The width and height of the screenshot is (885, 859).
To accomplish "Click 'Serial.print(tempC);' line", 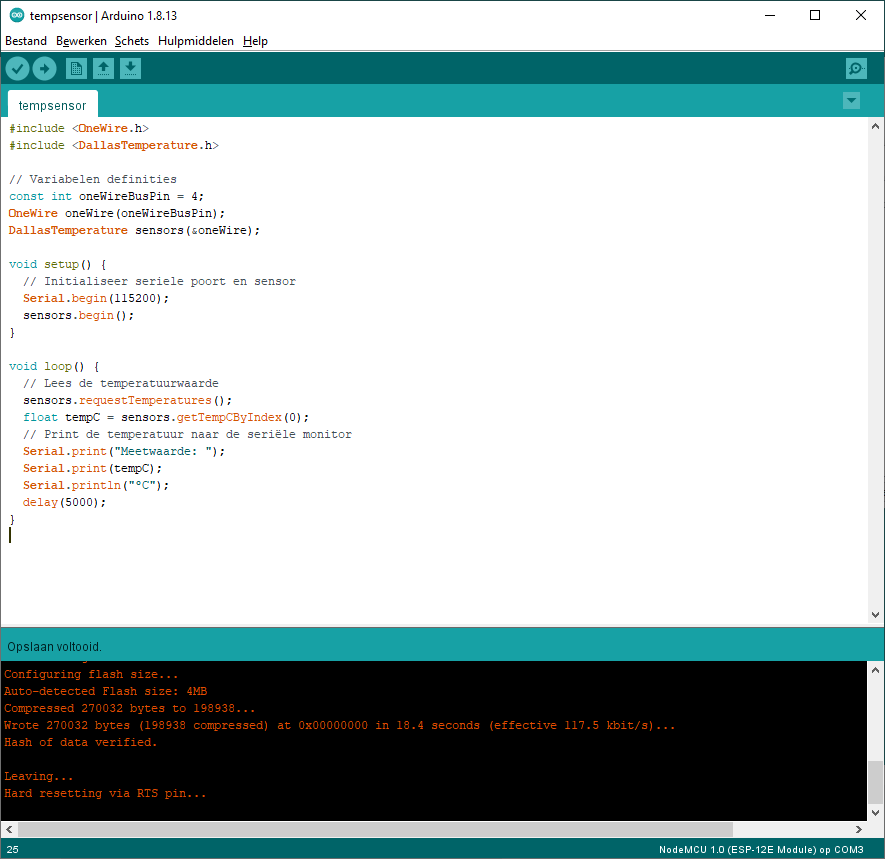I will [x=92, y=468].
